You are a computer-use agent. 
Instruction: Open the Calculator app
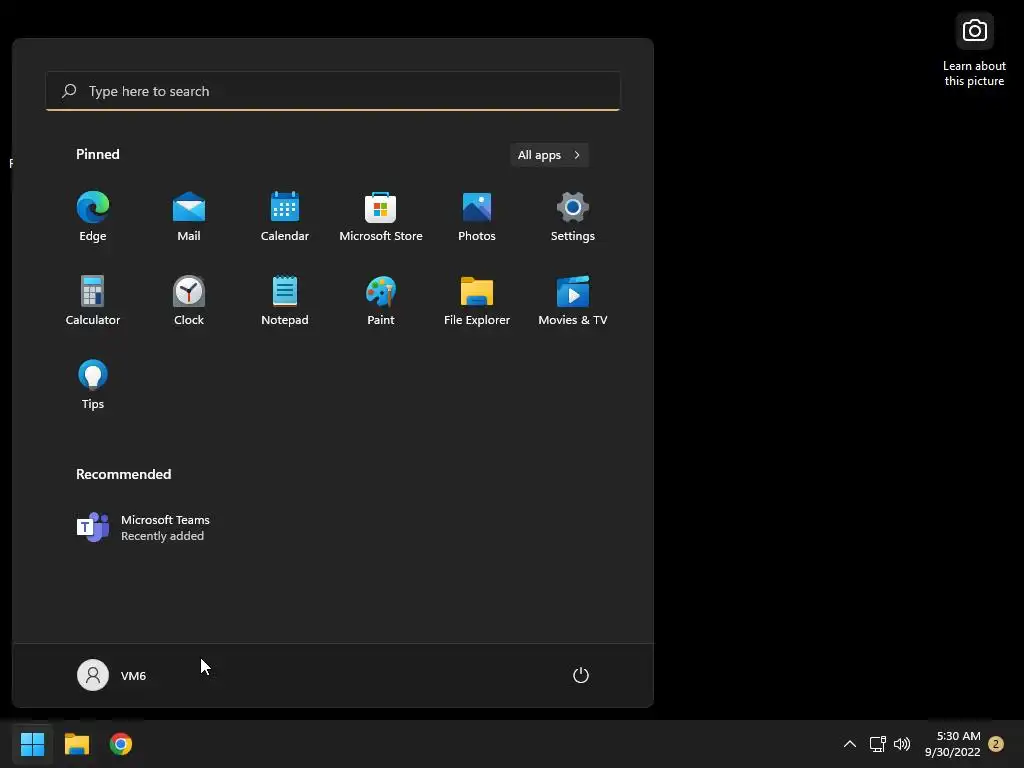(93, 301)
